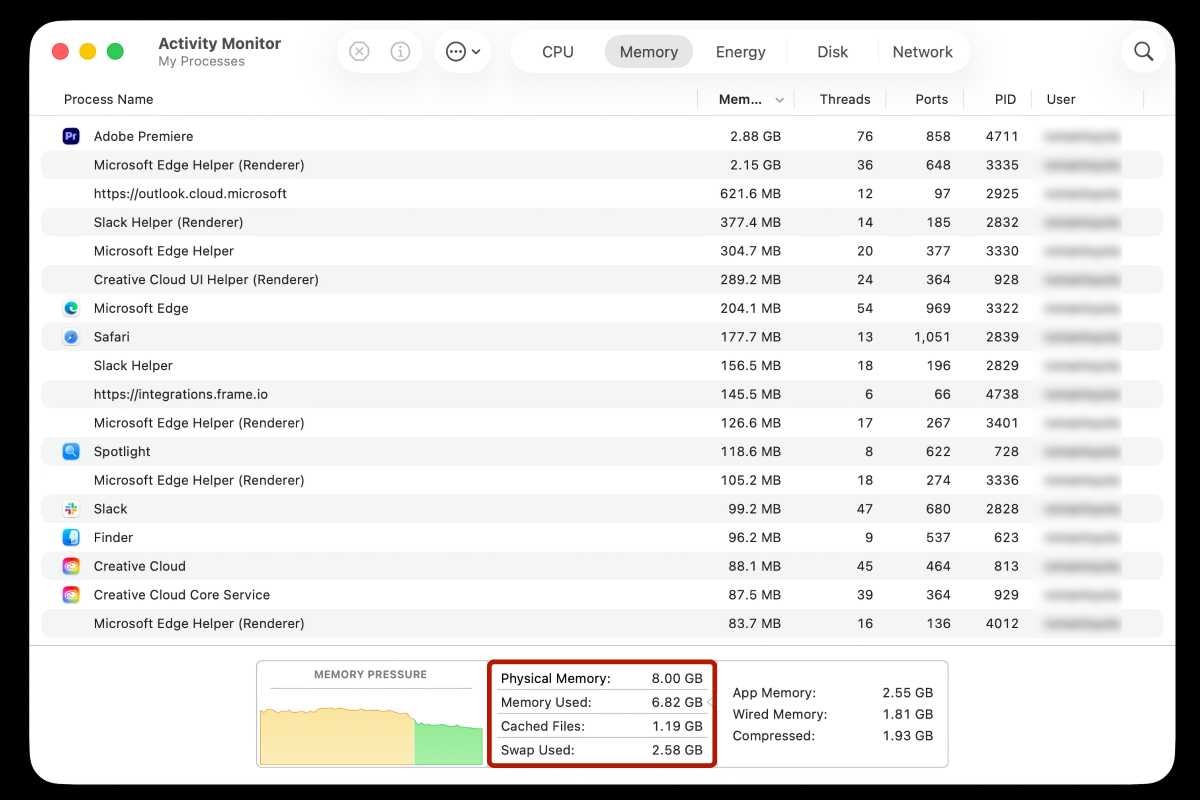
Task: Select the Adobe Premiere app icon
Action: [70, 135]
